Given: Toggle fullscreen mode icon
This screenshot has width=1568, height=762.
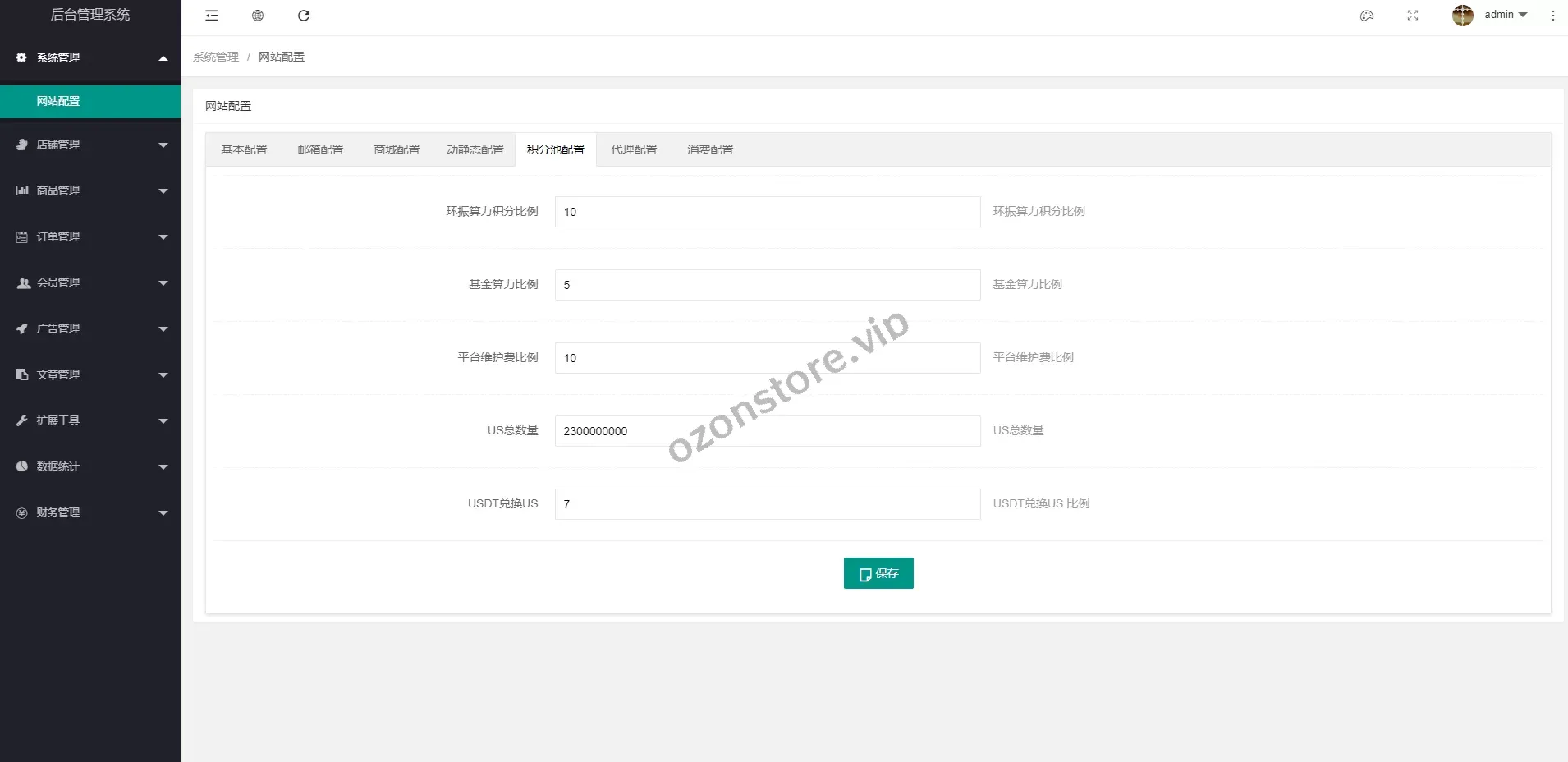Looking at the screenshot, I should 1413,16.
